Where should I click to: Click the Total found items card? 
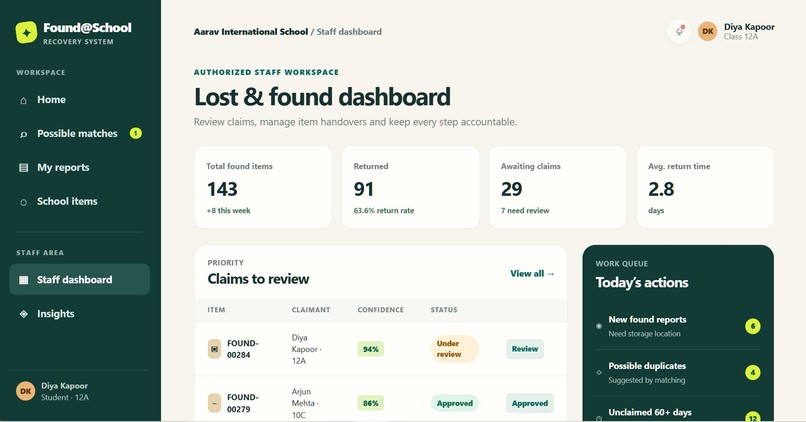pyautogui.click(x=263, y=187)
